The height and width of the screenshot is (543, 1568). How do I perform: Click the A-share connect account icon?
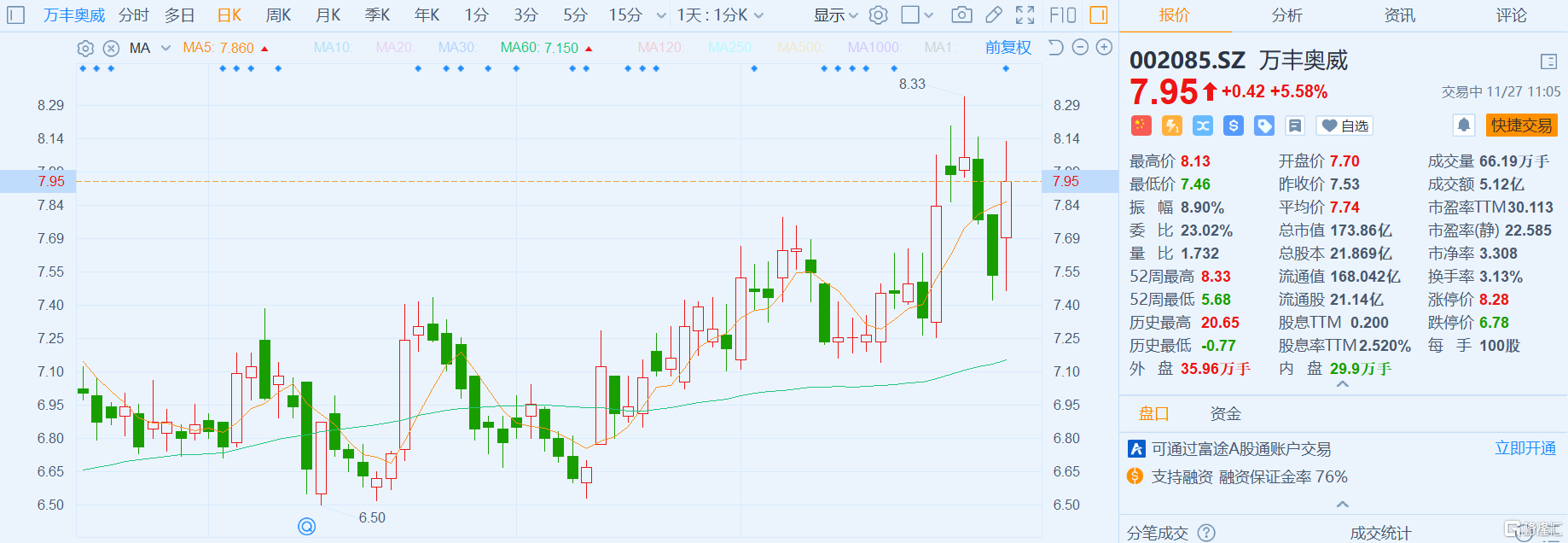click(x=1136, y=449)
